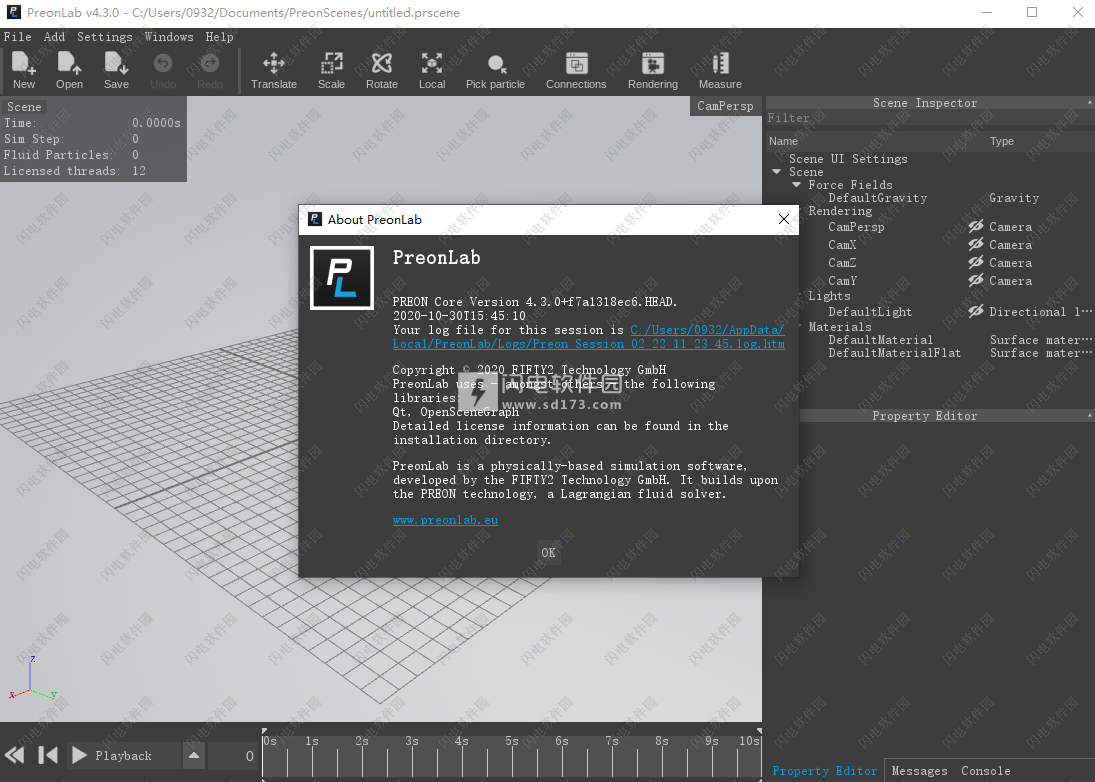Click the Undo toolbar icon
The width and height of the screenshot is (1095, 782).
(x=163, y=71)
